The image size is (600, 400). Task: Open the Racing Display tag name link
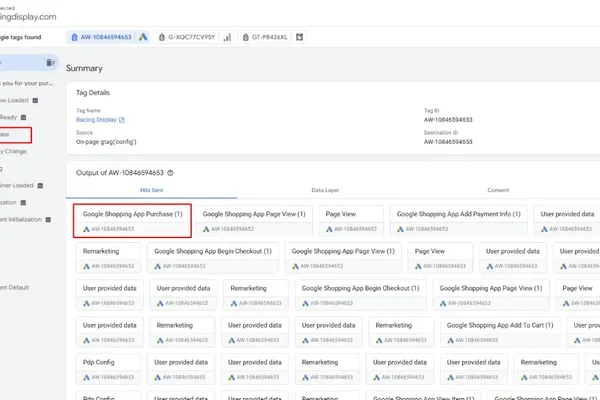point(96,120)
